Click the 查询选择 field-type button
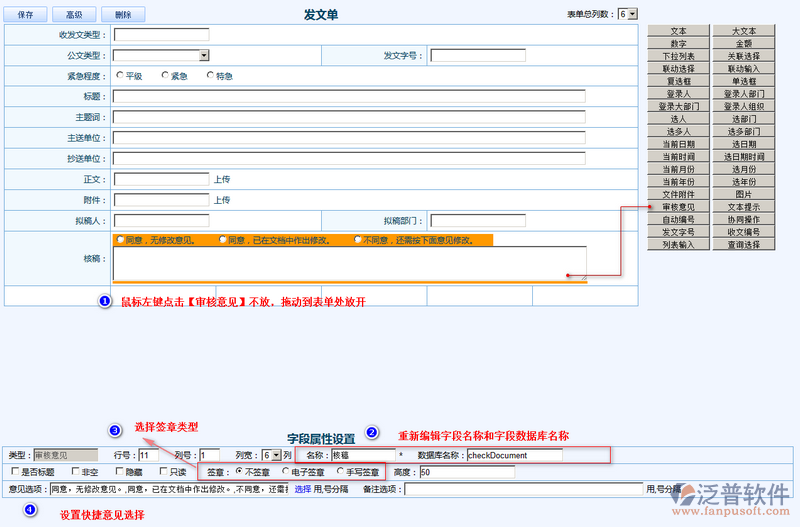Screen dimensions: 800x527 [x=744, y=244]
